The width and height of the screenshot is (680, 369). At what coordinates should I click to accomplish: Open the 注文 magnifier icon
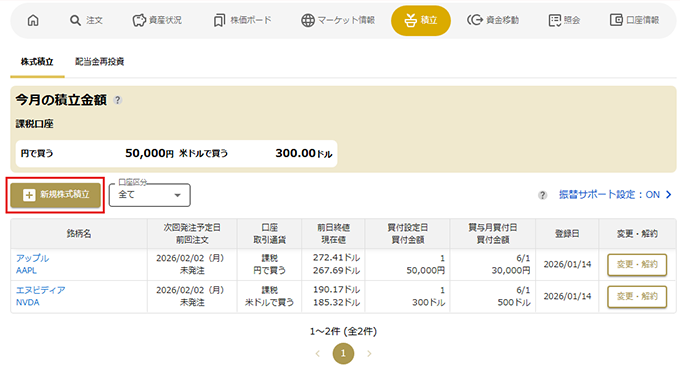click(x=75, y=20)
